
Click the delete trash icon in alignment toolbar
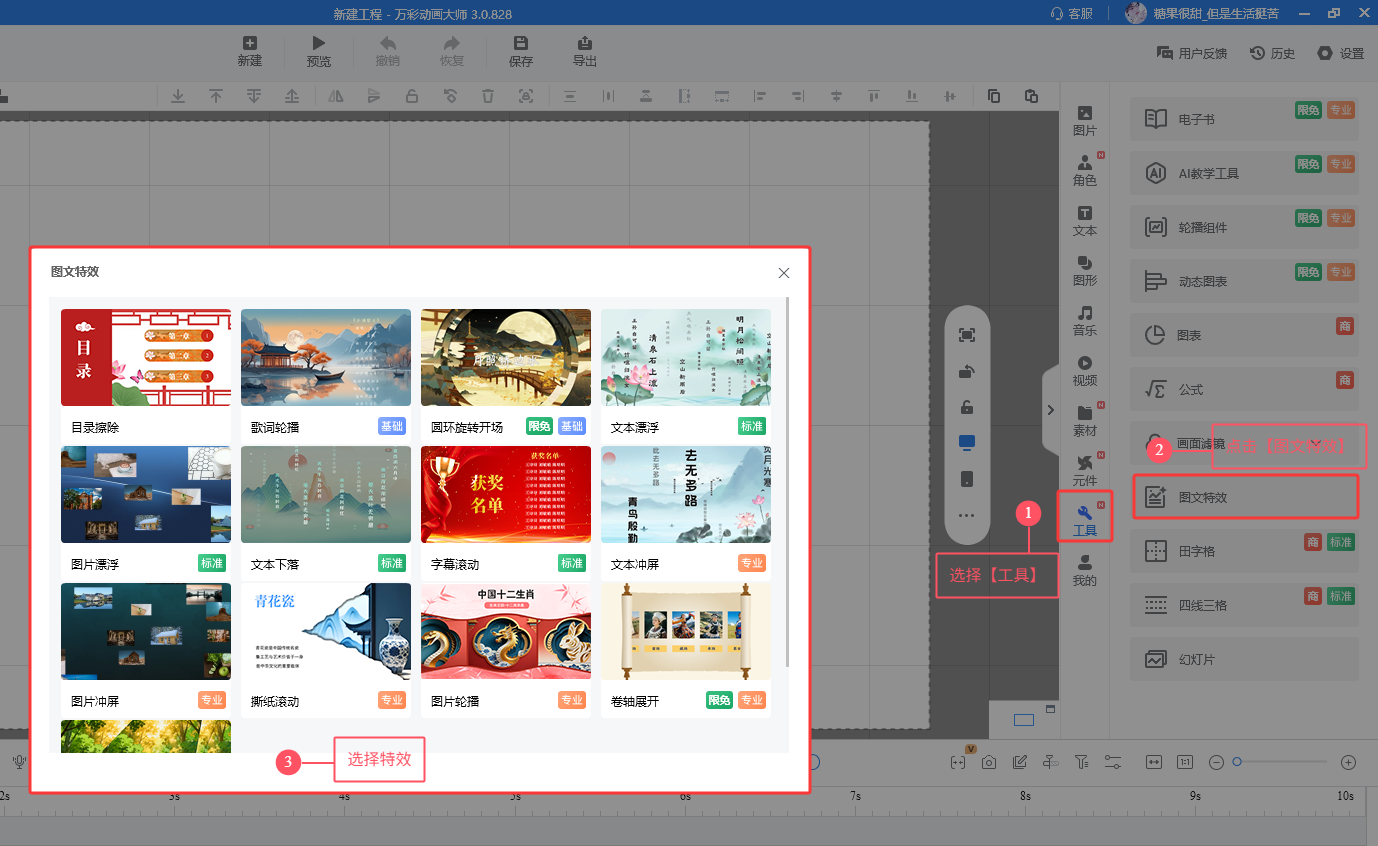(x=488, y=96)
